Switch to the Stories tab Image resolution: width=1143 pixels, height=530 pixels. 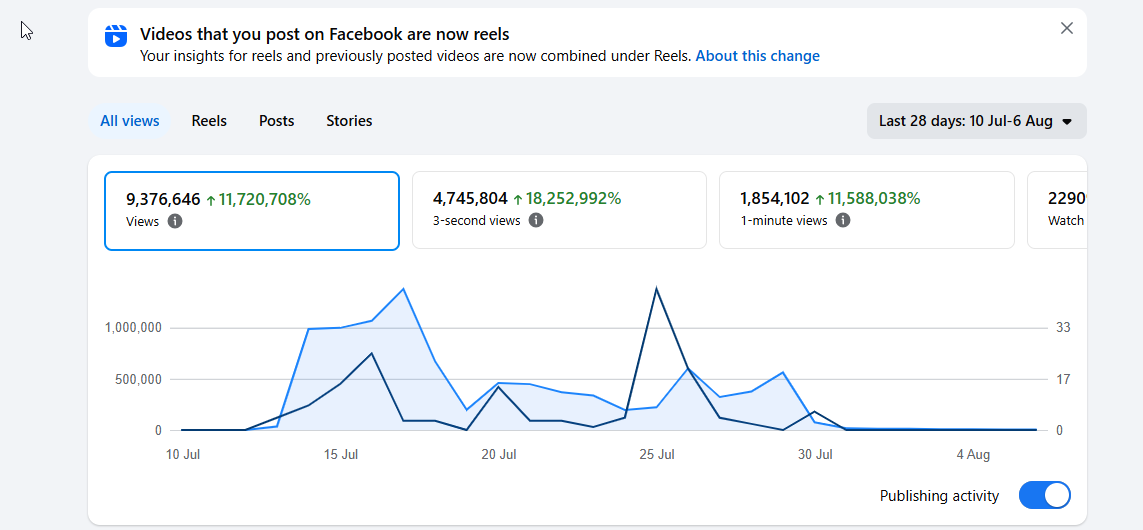click(349, 121)
